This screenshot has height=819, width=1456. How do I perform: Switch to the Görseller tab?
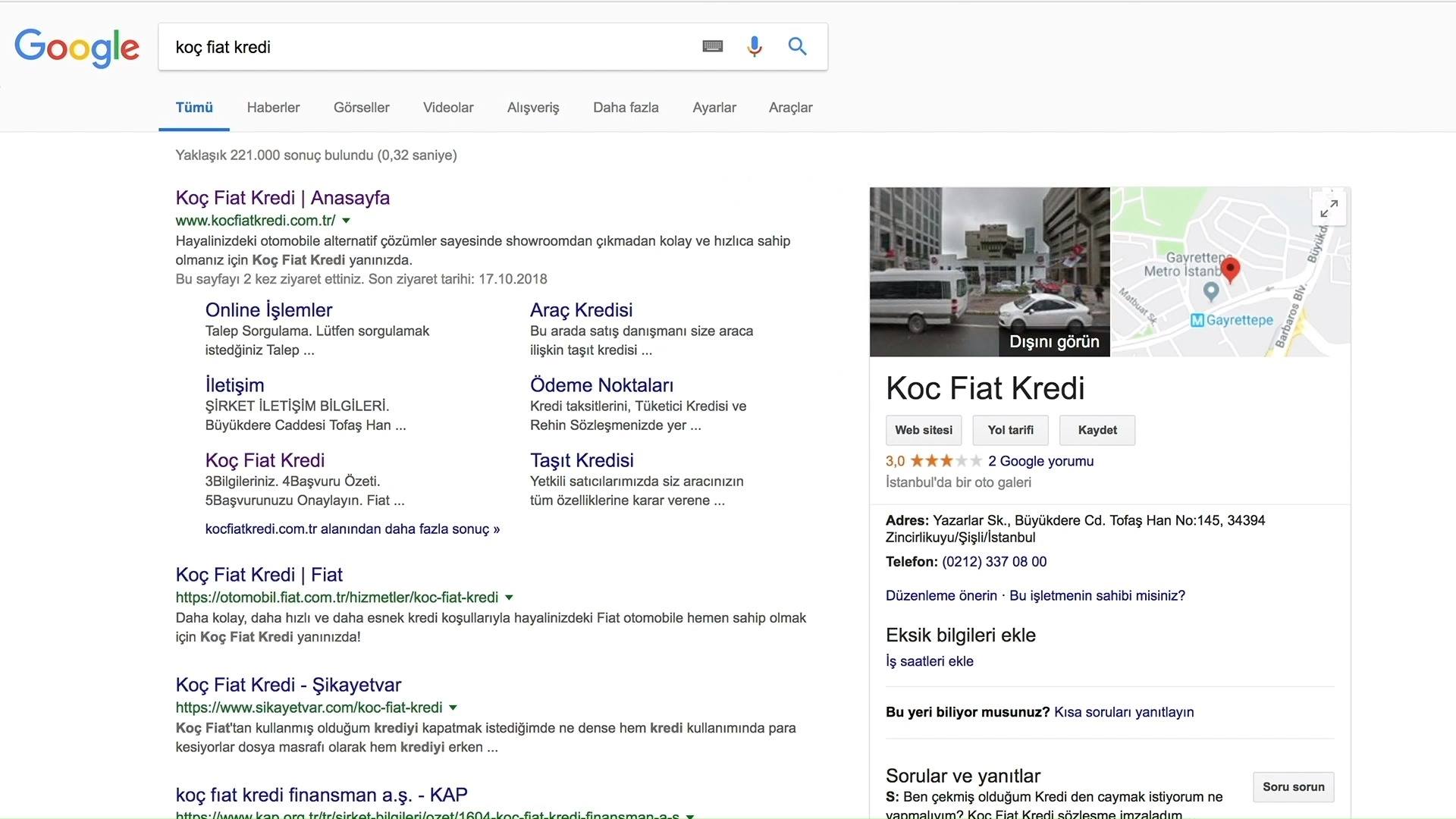362,108
